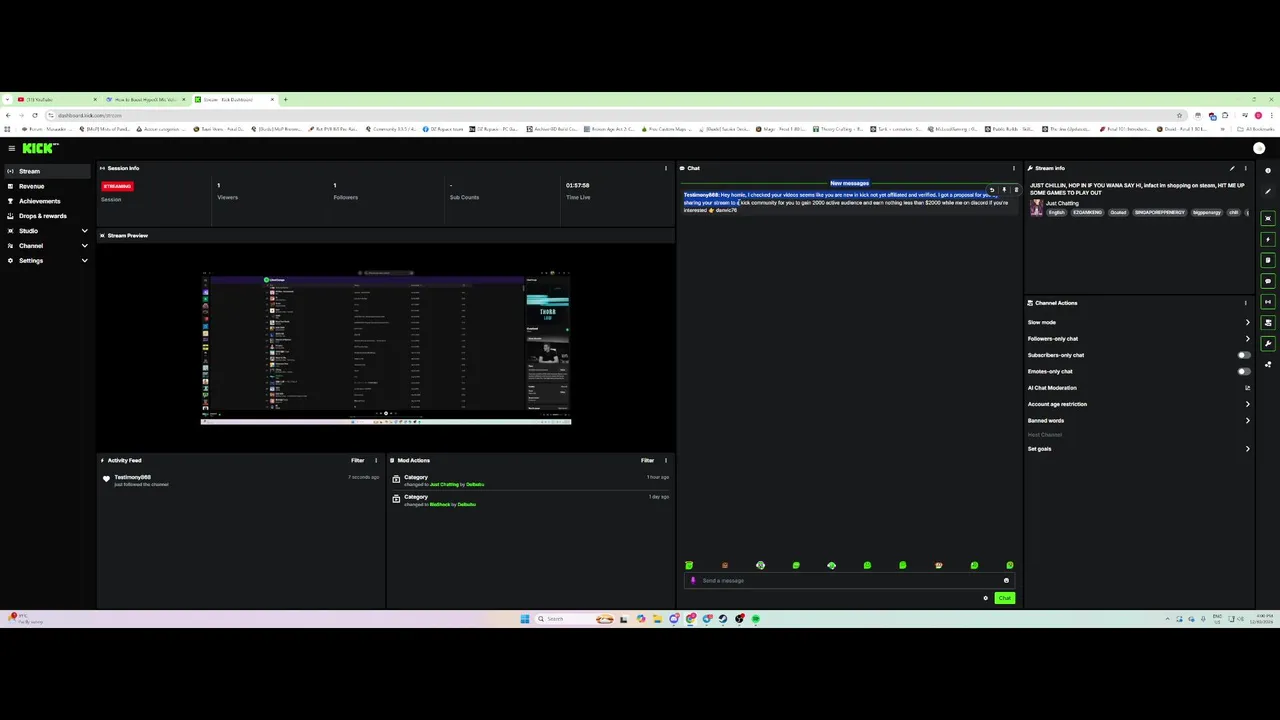
Task: Click the bottom rail connected-dots icon
Action: (1268, 365)
